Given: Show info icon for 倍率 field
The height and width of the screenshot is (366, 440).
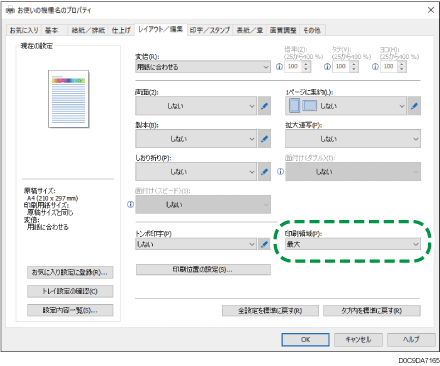Looking at the screenshot, I should (279, 67).
